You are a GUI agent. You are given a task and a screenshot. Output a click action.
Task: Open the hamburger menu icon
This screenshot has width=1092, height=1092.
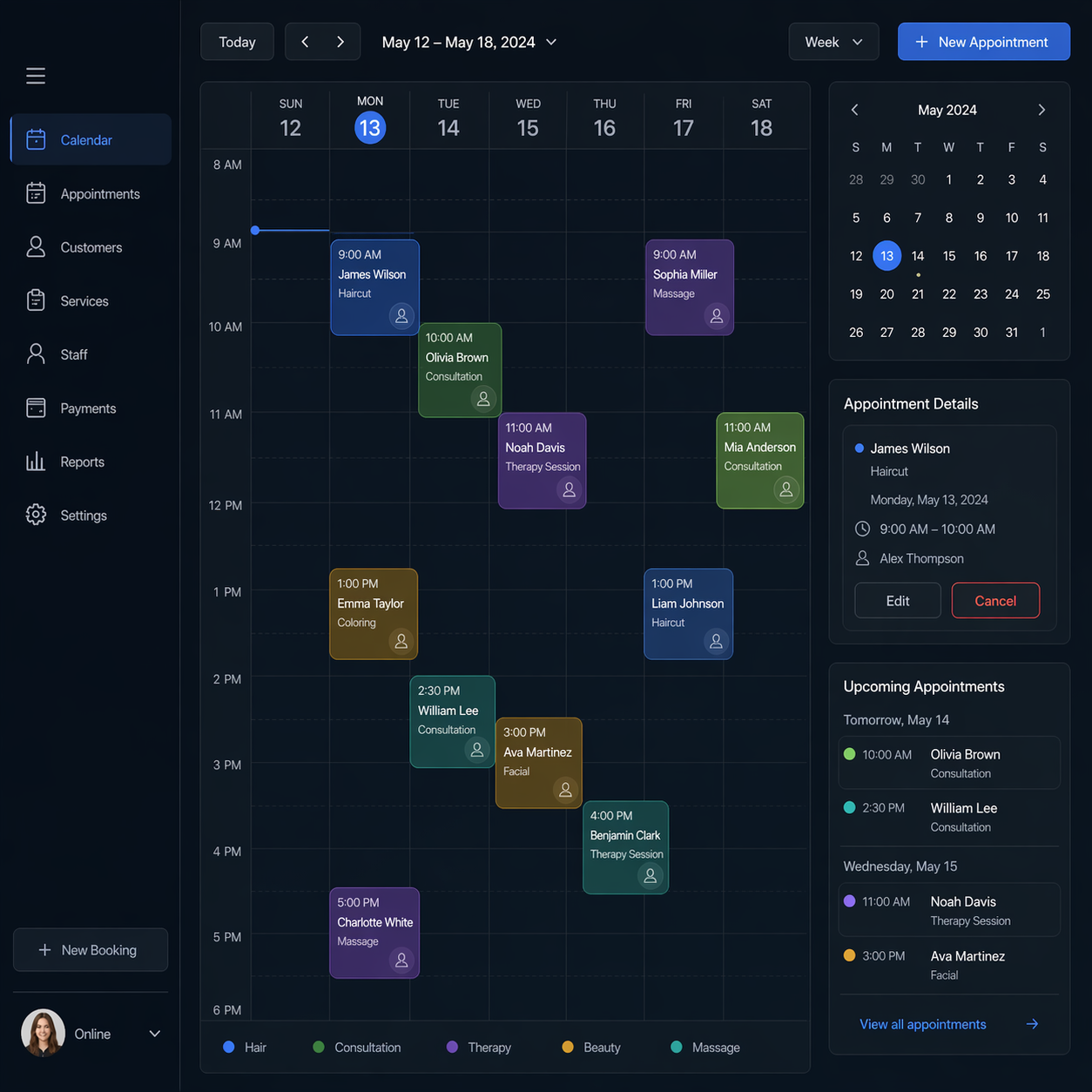click(x=36, y=76)
